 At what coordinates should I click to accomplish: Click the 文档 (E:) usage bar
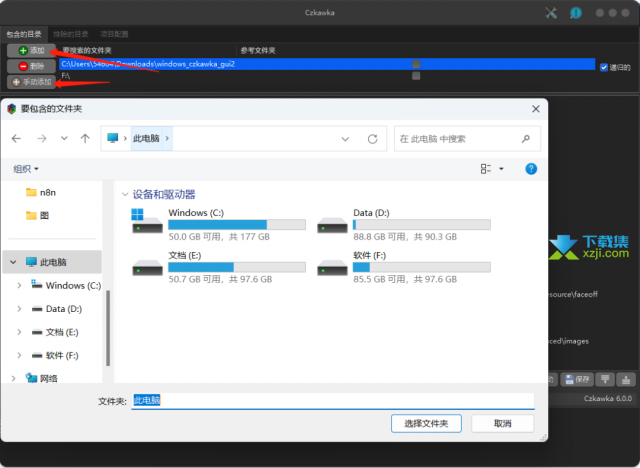(237, 267)
